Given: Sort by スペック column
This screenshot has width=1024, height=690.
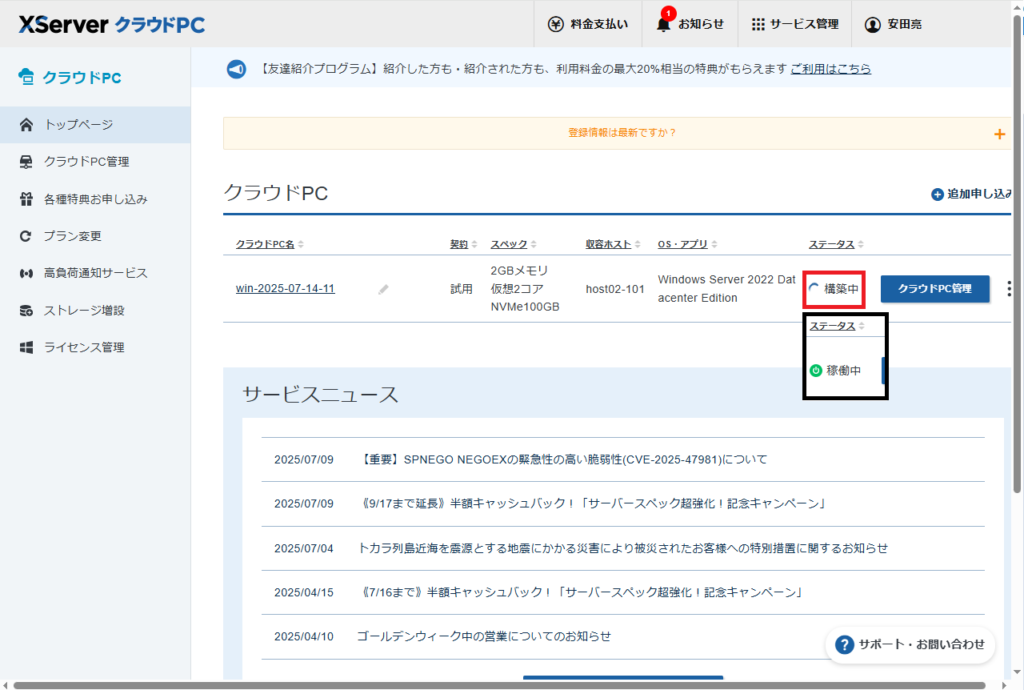Looking at the screenshot, I should click(x=513, y=244).
